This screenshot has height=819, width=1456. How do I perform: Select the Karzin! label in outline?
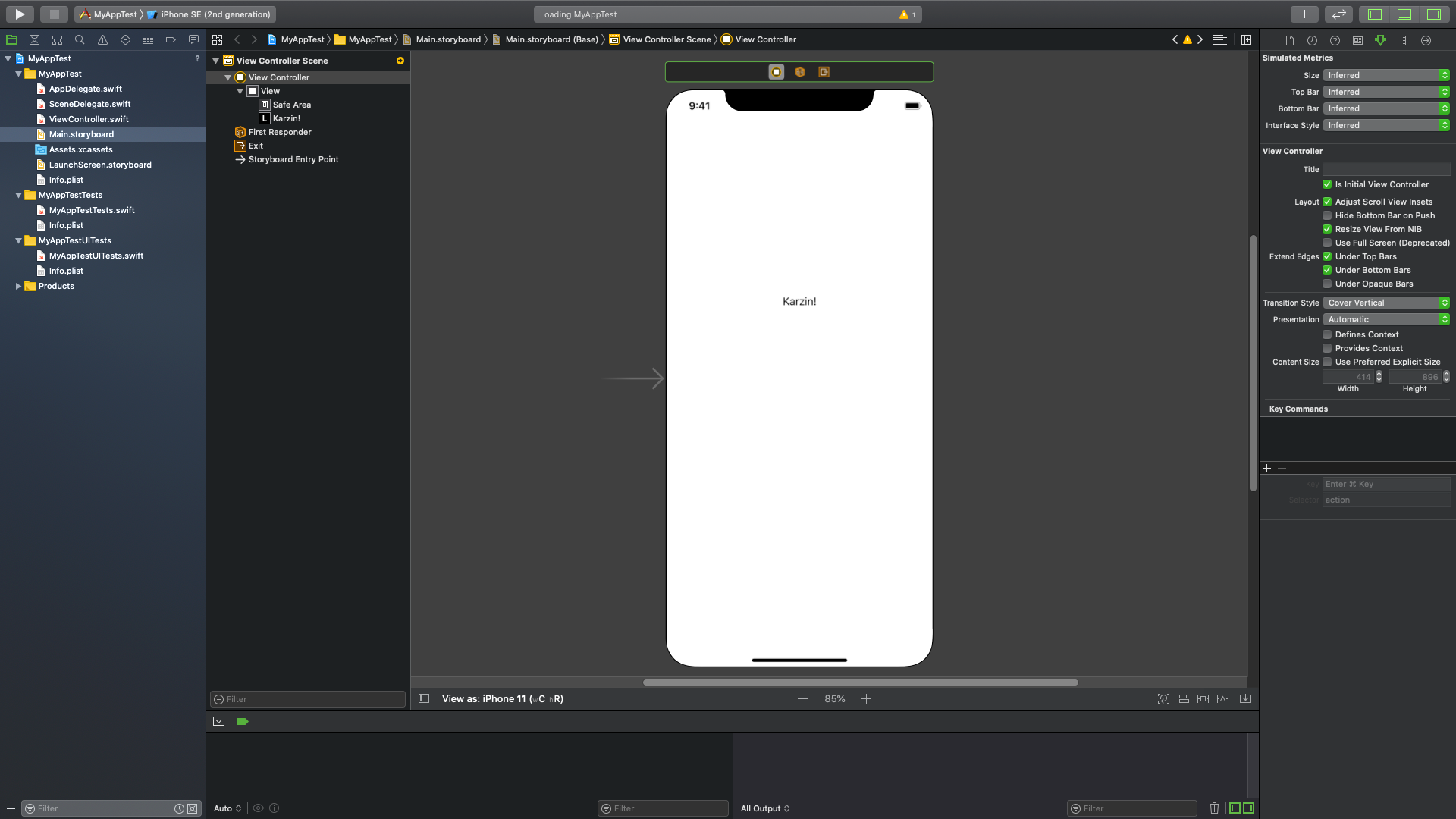pyautogui.click(x=286, y=118)
